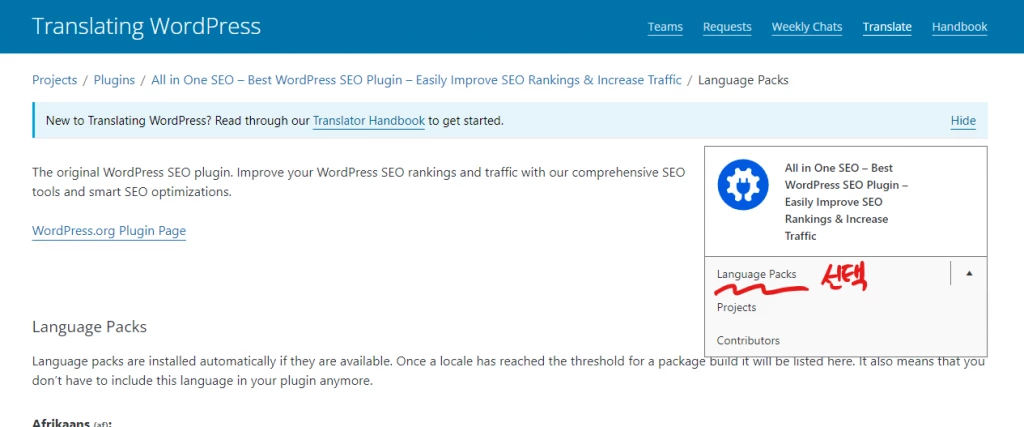Click the Language Packs breadcrumb text
Screen dimensions: 1024x427
tap(743, 80)
